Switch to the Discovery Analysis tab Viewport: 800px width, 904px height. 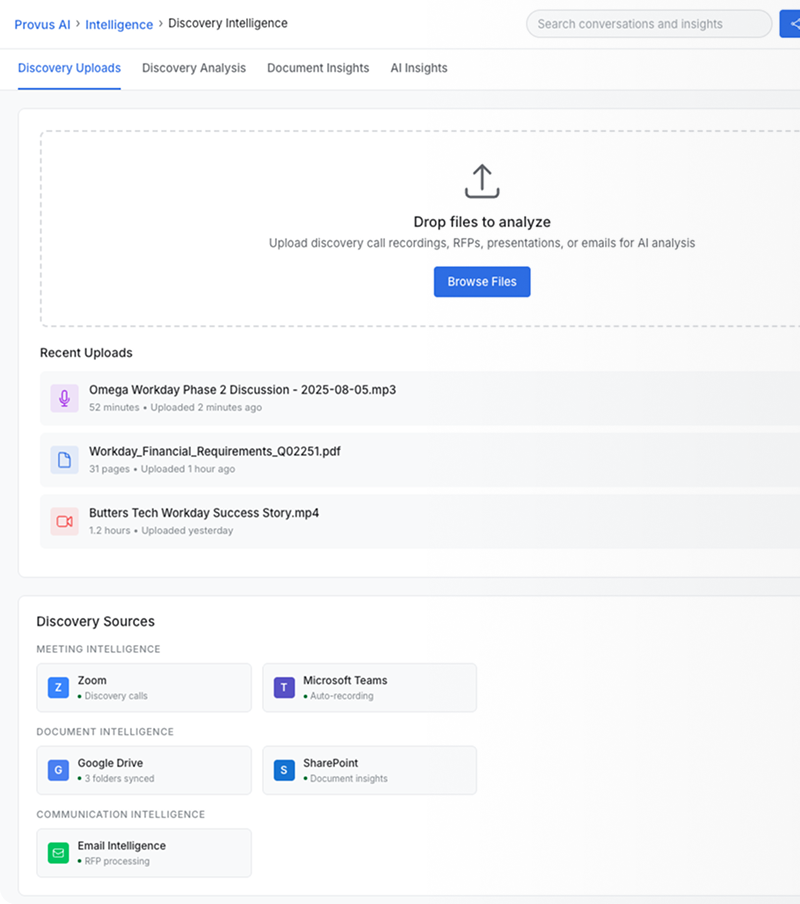pyautogui.click(x=193, y=68)
